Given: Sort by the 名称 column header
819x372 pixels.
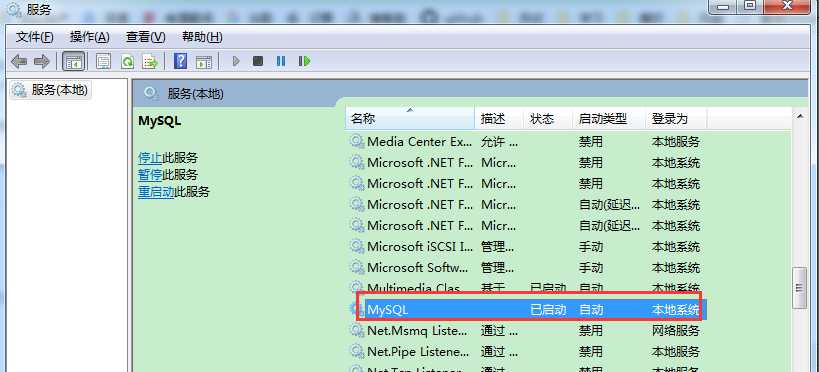Looking at the screenshot, I should click(x=410, y=119).
